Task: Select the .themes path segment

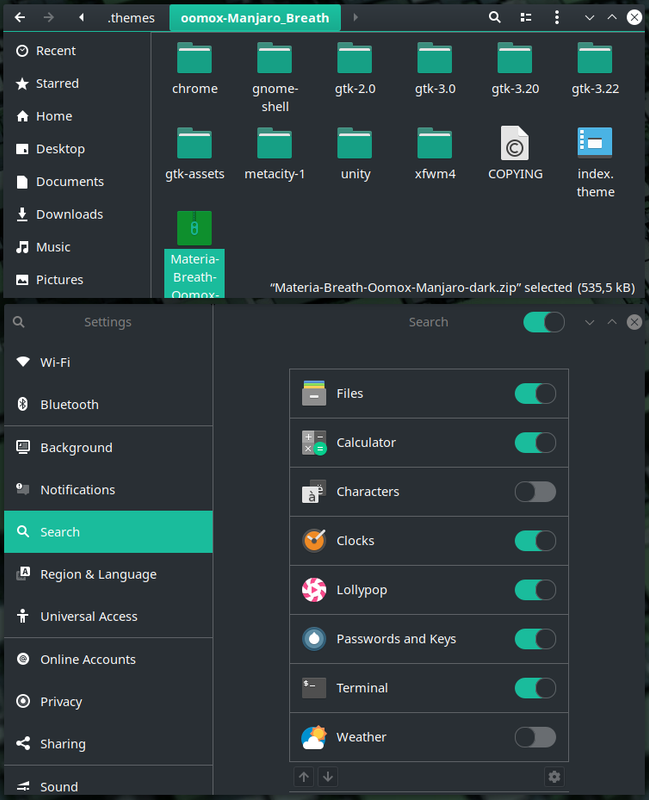Action: pos(131,18)
